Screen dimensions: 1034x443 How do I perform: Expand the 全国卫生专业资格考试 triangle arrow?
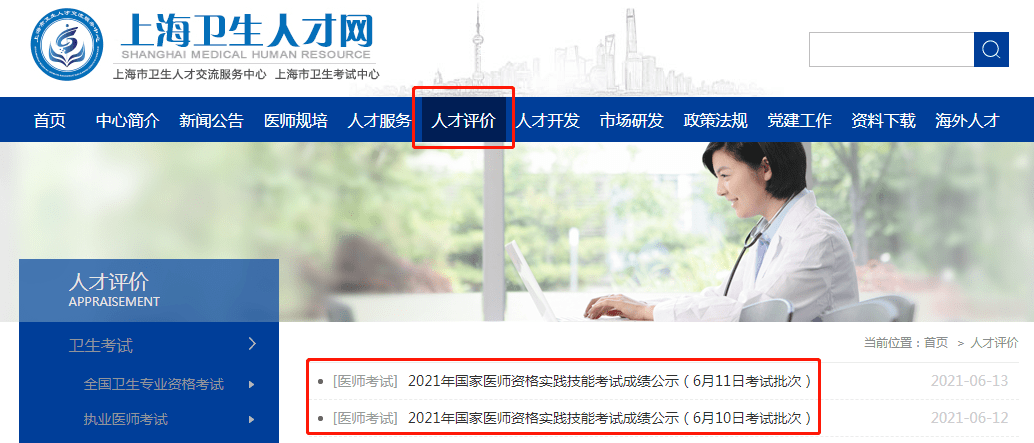pyautogui.click(x=251, y=384)
